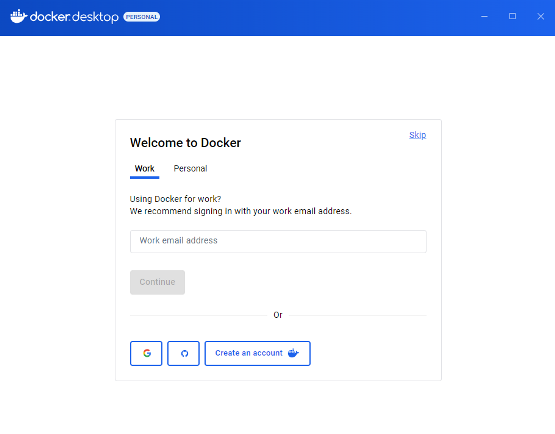555x434 pixels.
Task: Click the whale icon beside Create an account
Action: pyautogui.click(x=293, y=353)
